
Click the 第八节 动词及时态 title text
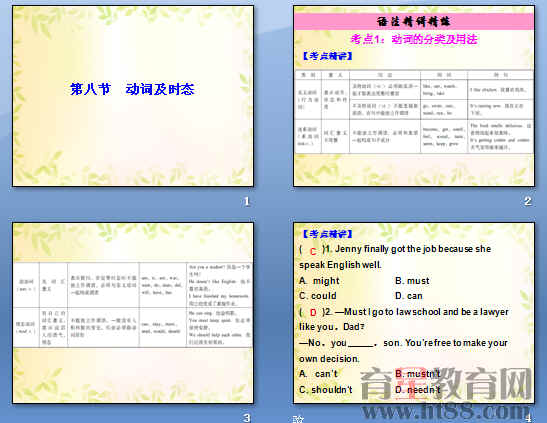[x=132, y=89]
